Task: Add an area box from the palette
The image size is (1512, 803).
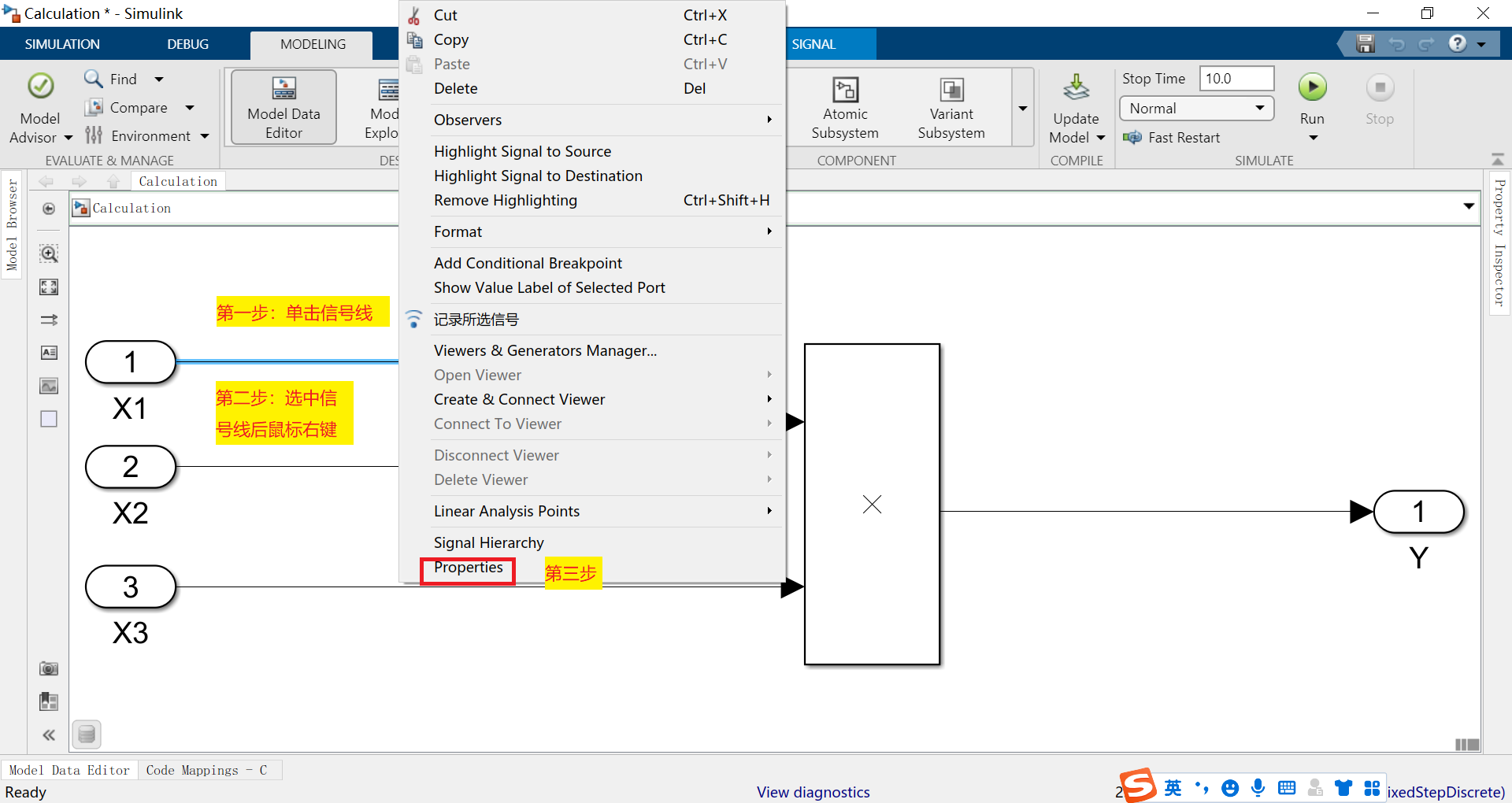Action: pos(49,419)
